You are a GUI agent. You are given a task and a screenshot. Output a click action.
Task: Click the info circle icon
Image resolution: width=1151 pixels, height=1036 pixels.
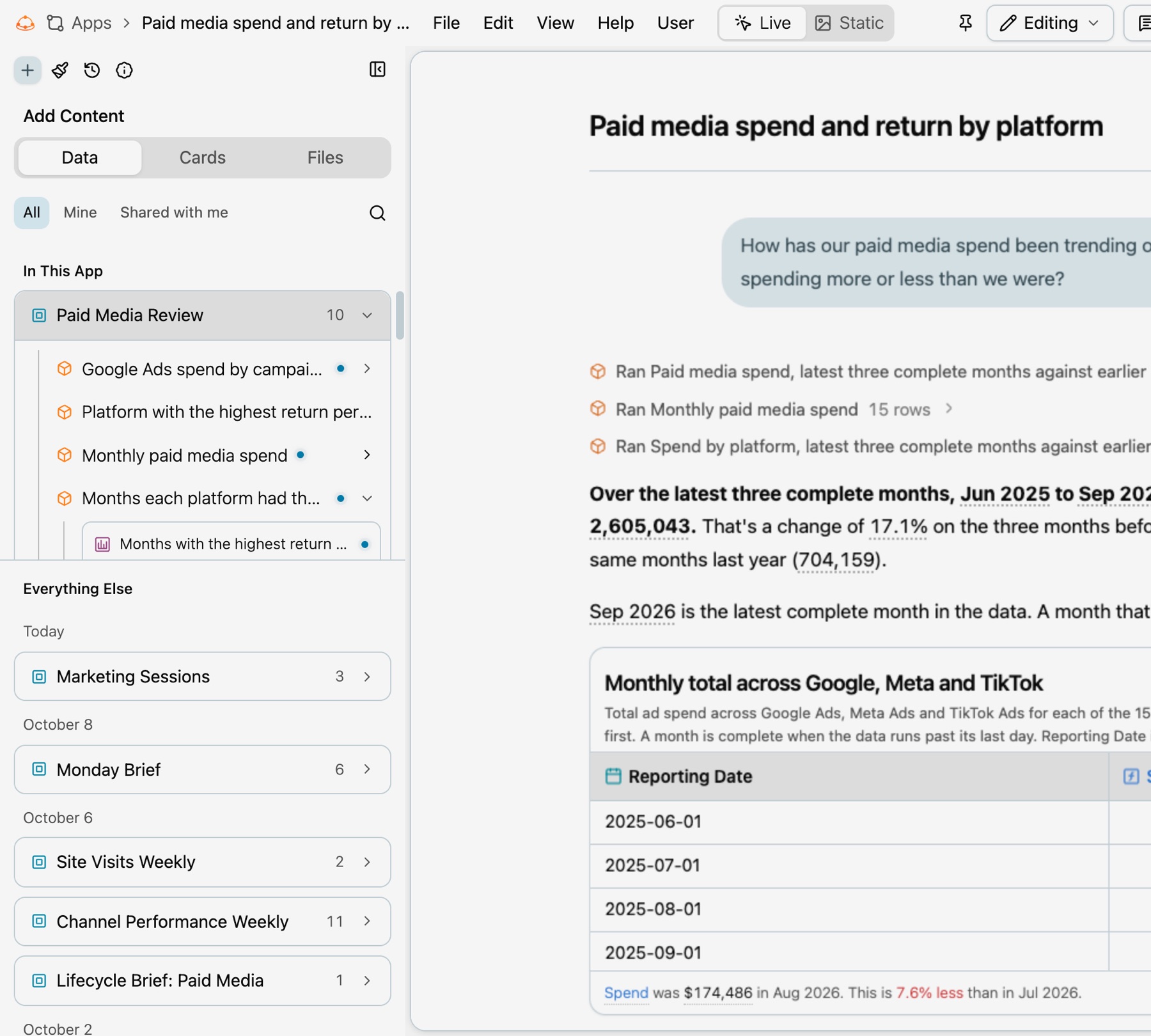(124, 70)
